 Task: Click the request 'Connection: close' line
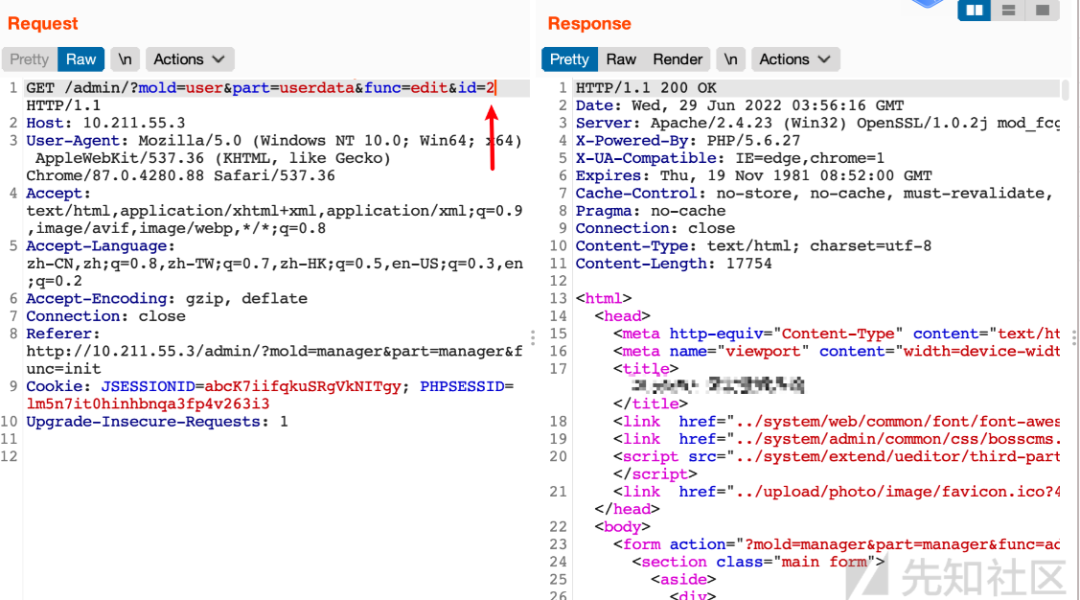(105, 316)
